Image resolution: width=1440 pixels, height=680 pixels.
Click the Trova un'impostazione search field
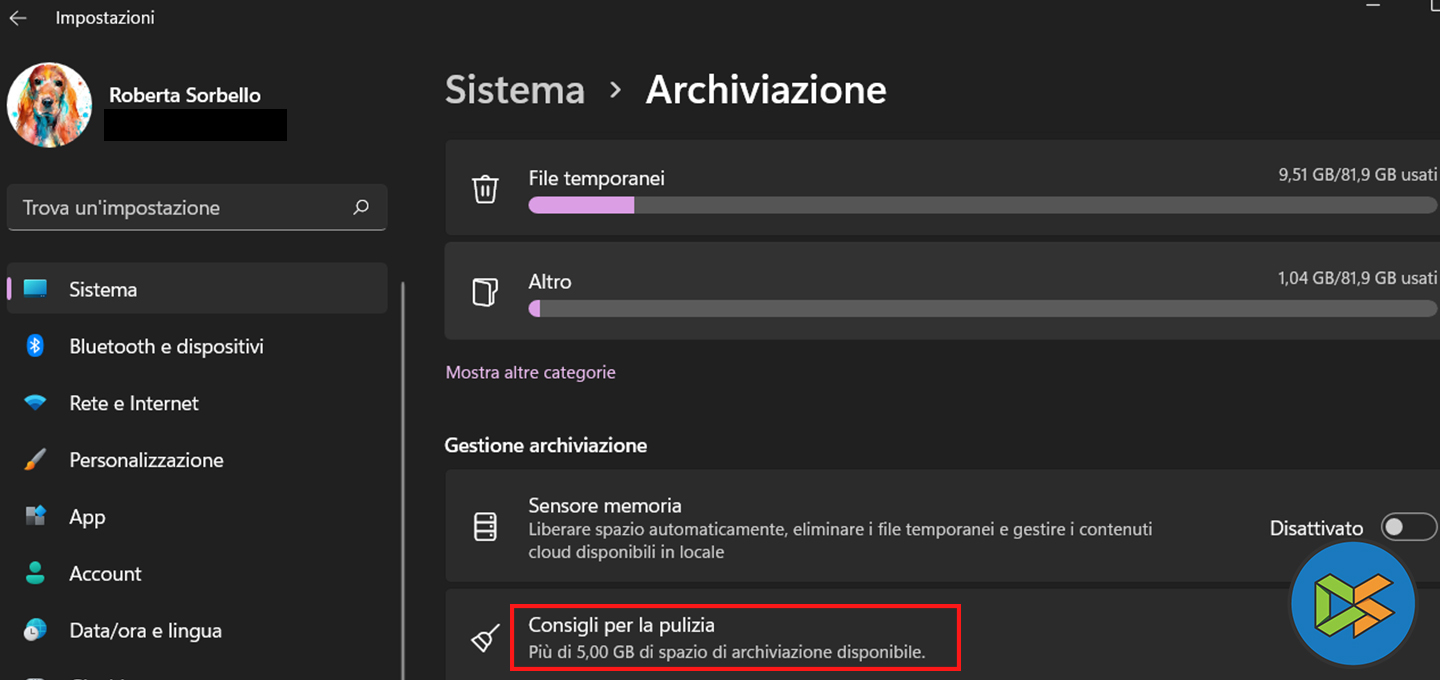180,208
